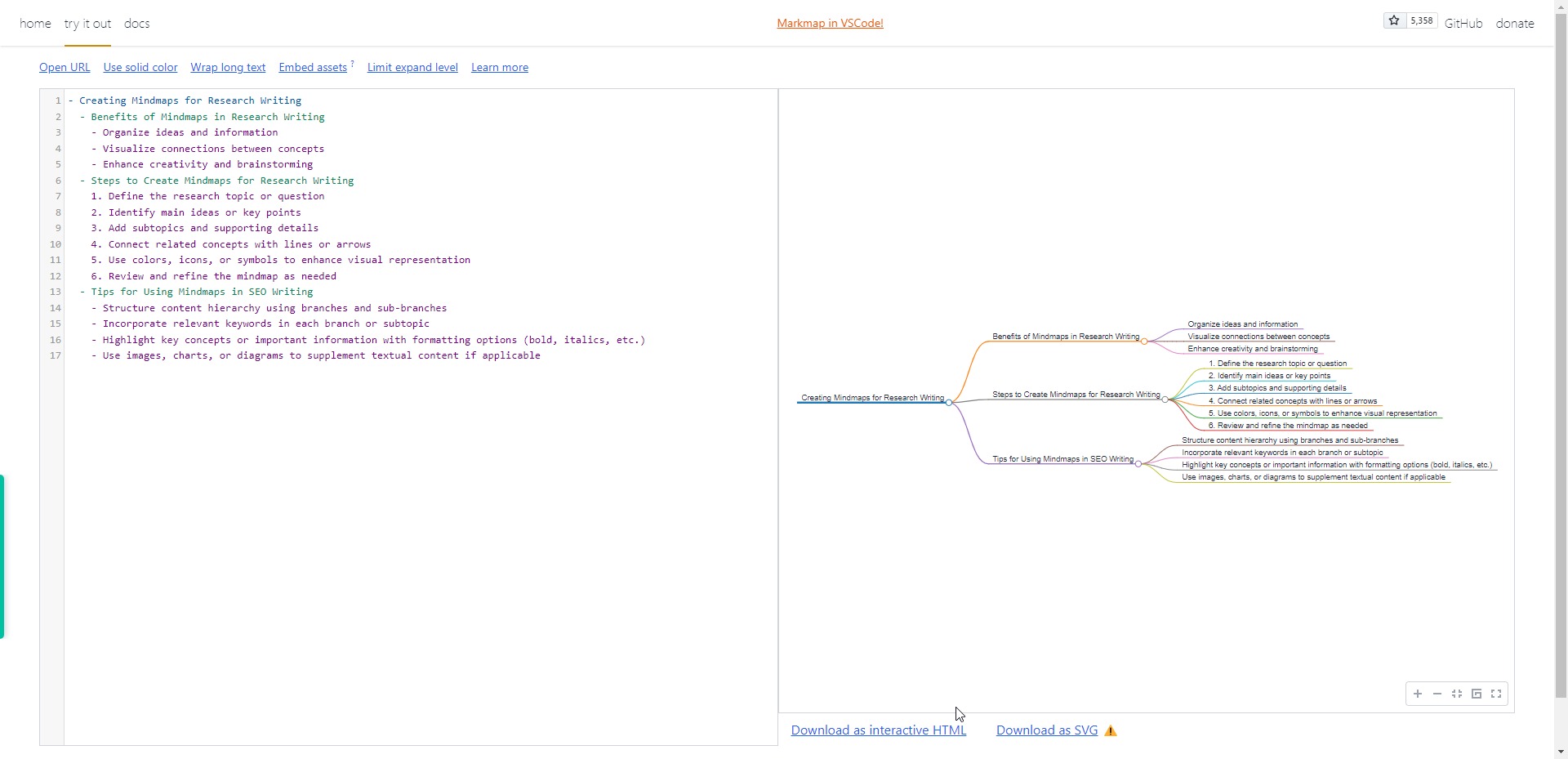Viewport: 1568px width, 759px height.
Task: Click the help superscript next to Embed assets
Action: (x=353, y=63)
